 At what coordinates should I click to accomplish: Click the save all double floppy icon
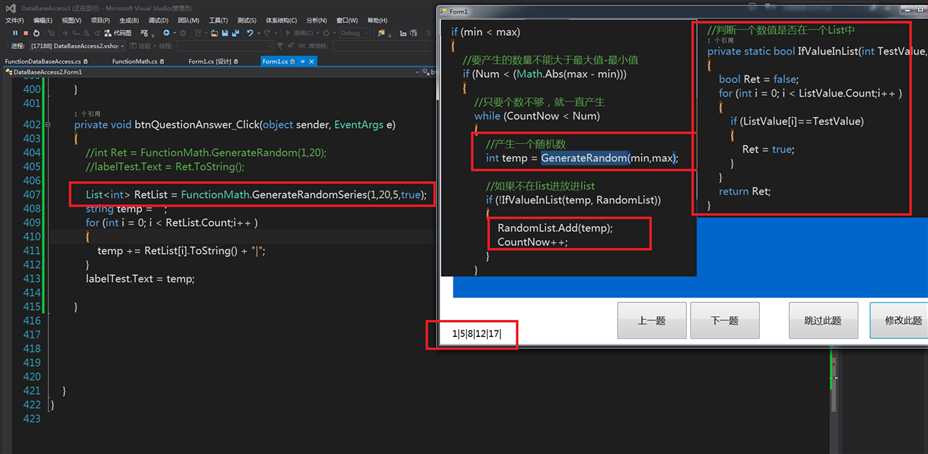point(236,33)
